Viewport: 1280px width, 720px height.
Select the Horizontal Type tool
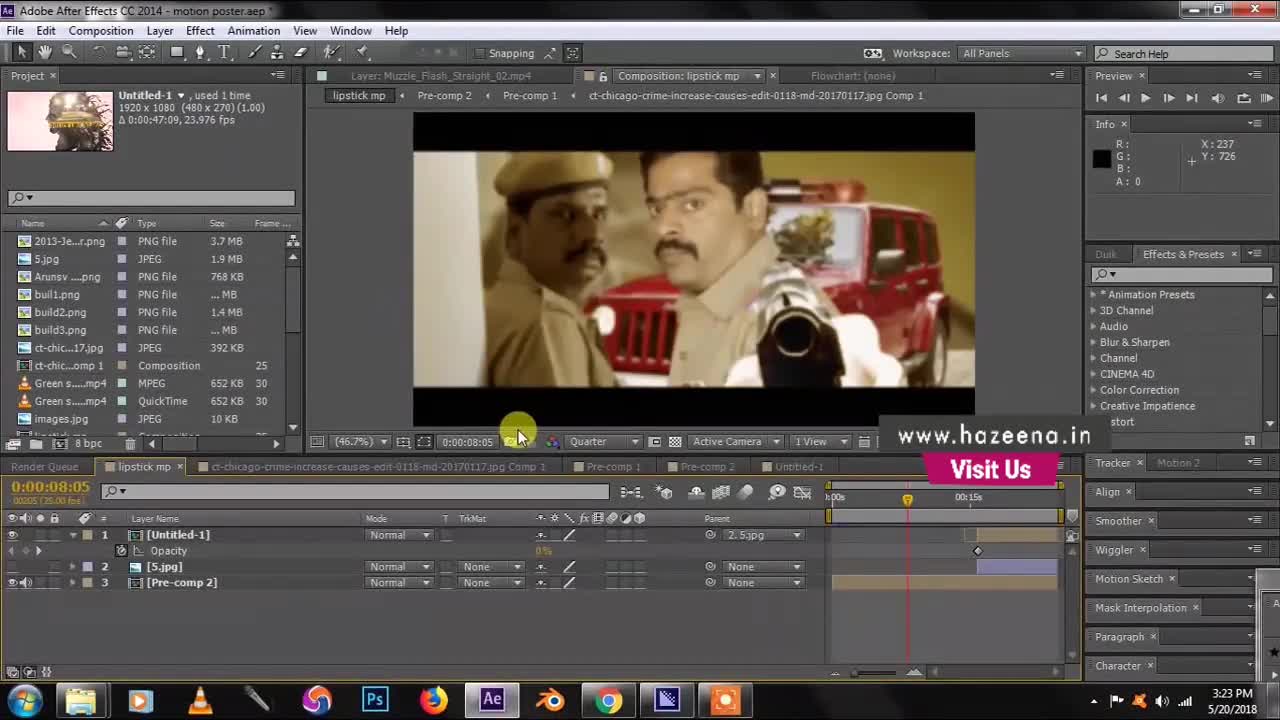point(224,53)
